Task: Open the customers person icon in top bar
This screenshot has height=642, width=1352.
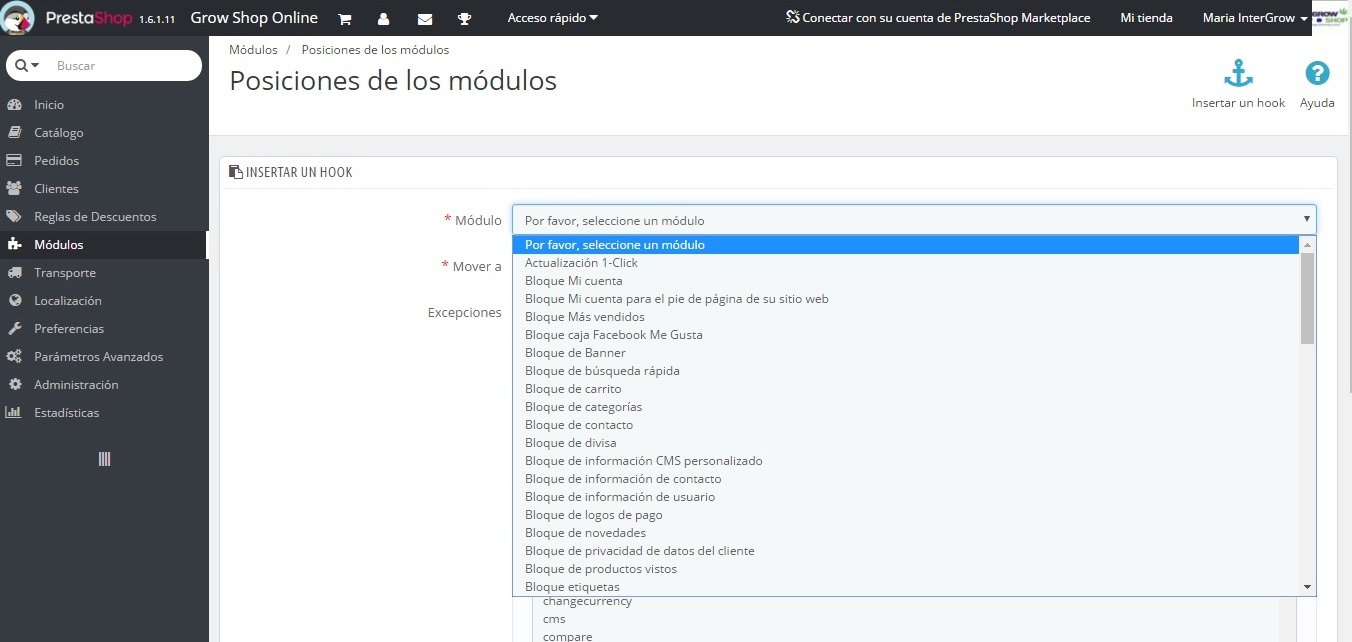Action: click(384, 19)
